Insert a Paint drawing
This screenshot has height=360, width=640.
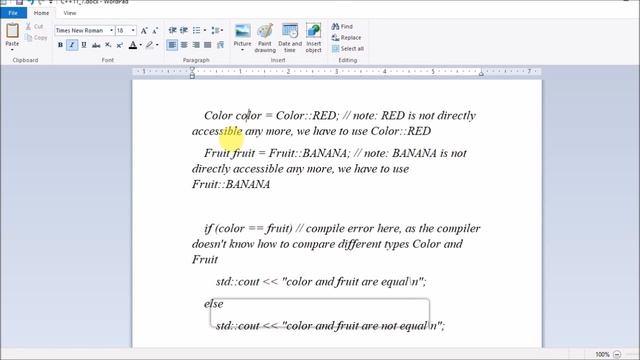[x=265, y=38]
